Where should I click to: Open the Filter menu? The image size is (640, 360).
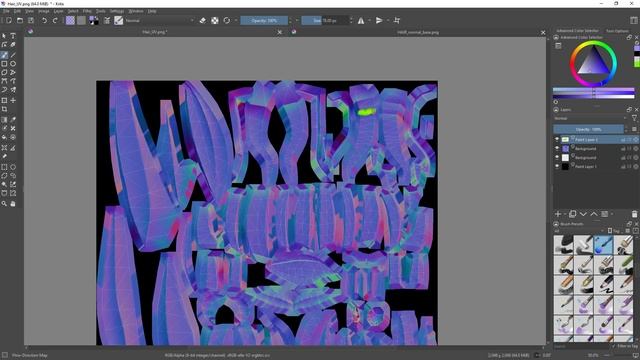[x=87, y=11]
